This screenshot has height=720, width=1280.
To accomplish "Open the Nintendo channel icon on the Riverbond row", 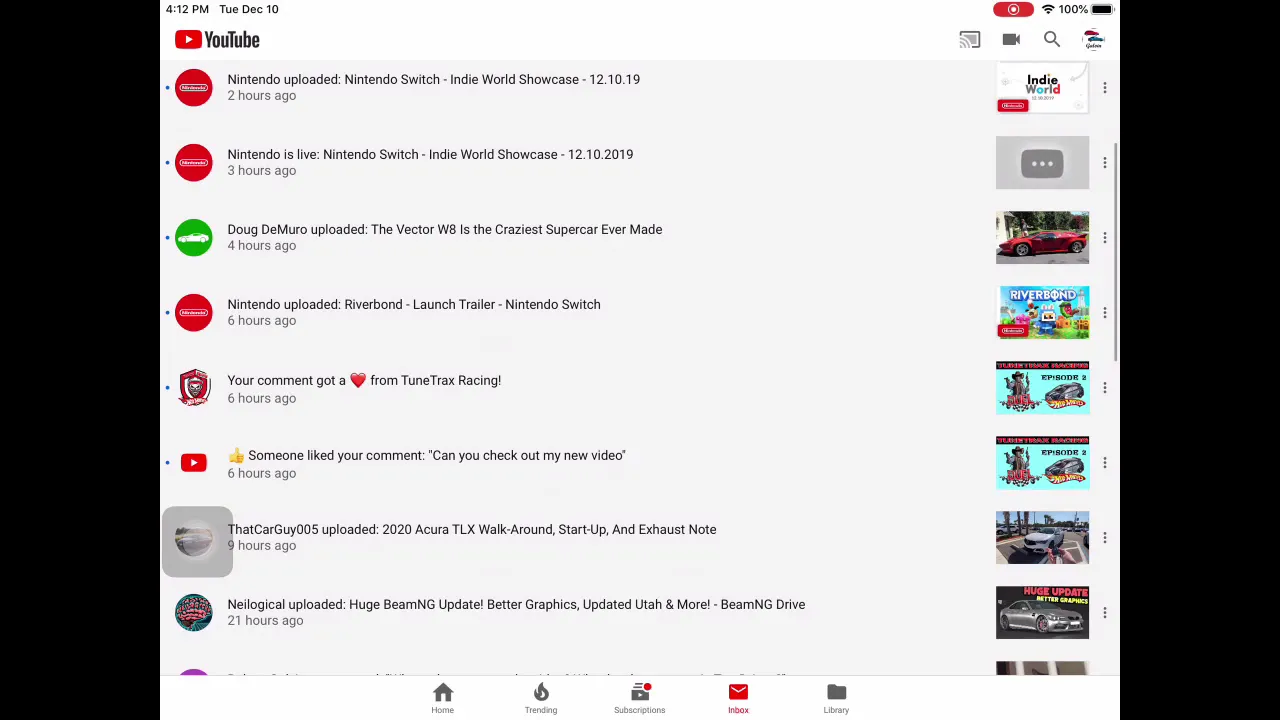I will tap(194, 313).
